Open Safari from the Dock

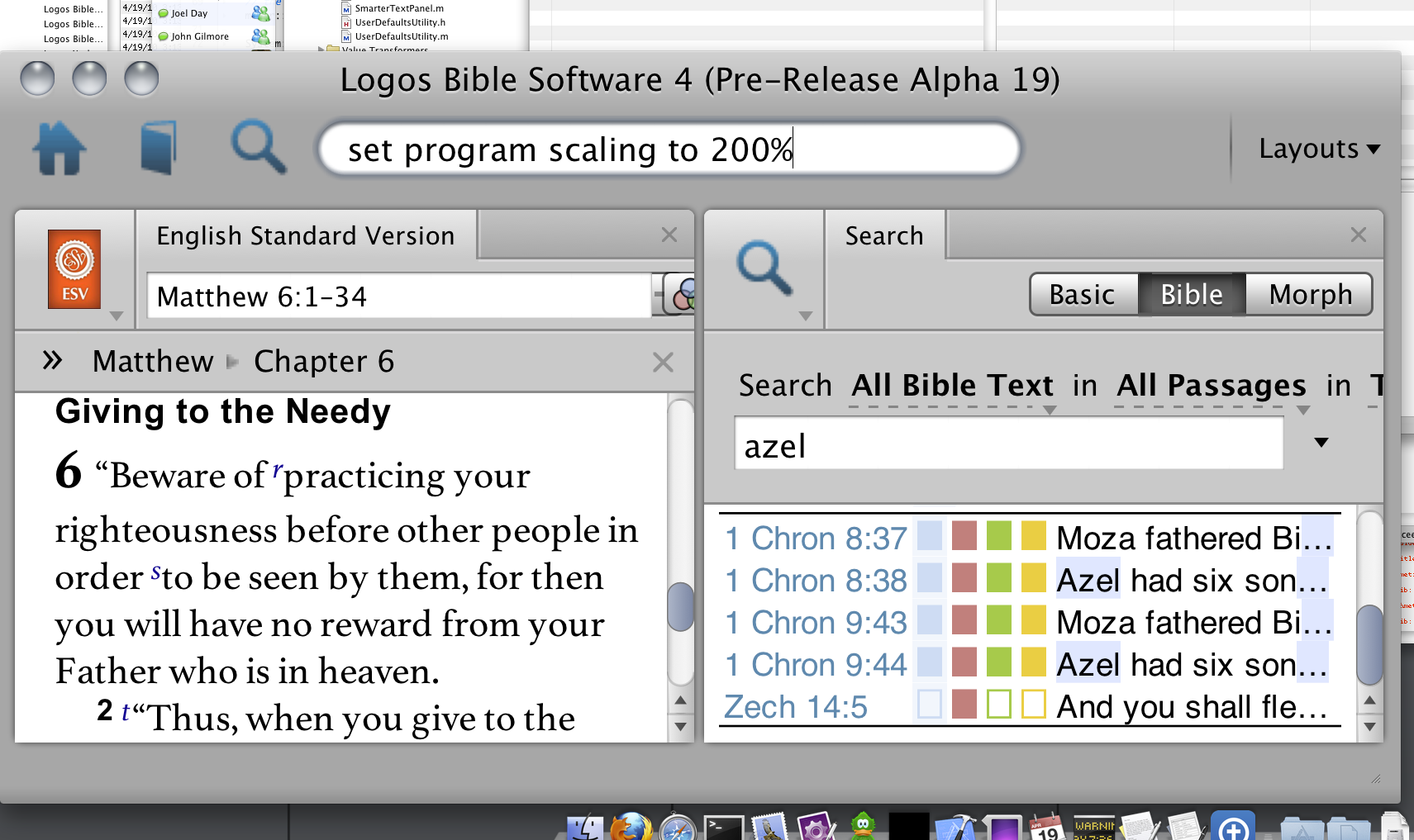click(x=678, y=828)
